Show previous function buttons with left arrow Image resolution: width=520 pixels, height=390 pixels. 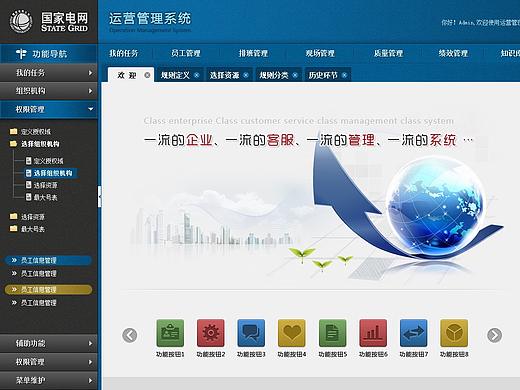[130, 335]
